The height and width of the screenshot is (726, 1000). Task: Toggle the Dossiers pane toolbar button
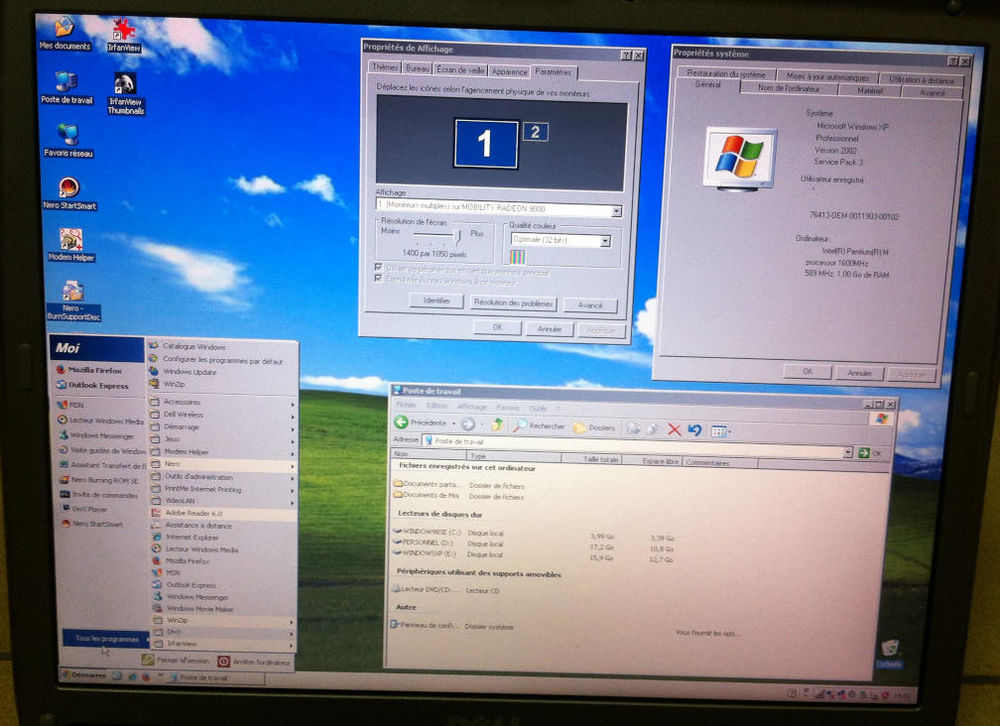tap(594, 427)
